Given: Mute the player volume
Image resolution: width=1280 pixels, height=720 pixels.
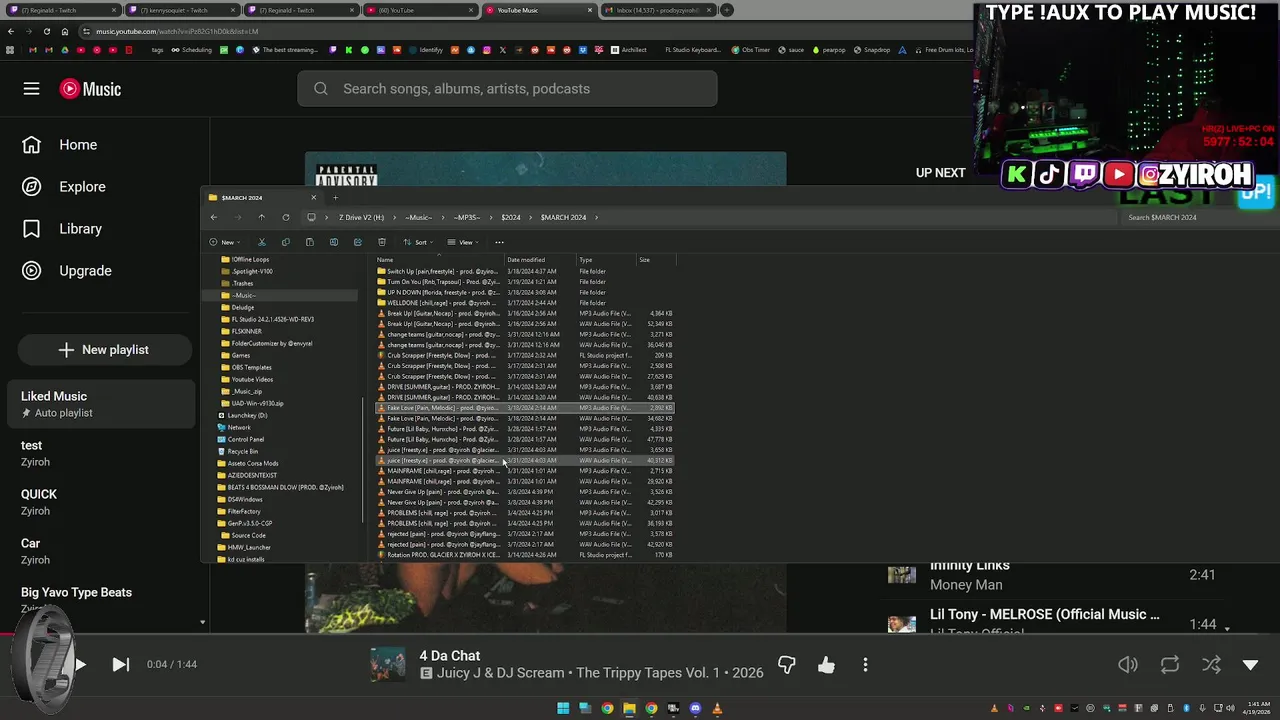Looking at the screenshot, I should click(1128, 665).
